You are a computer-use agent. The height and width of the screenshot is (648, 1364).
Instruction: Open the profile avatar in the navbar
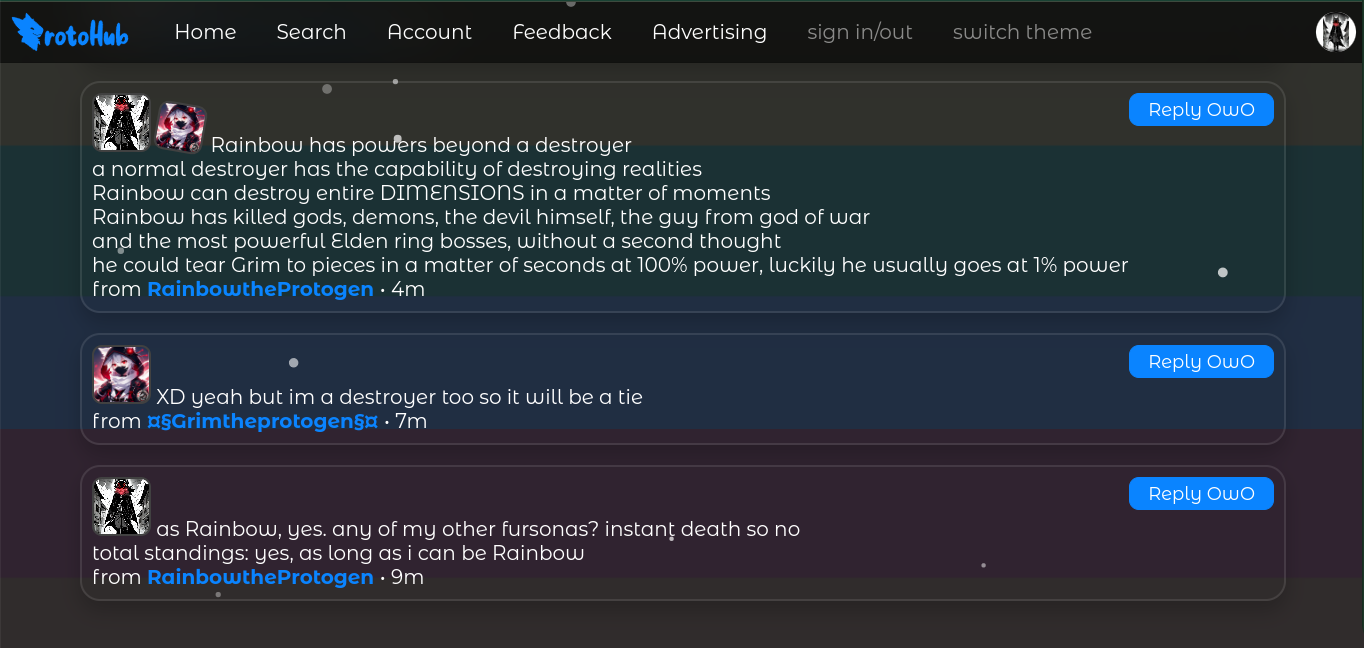pyautogui.click(x=1335, y=32)
